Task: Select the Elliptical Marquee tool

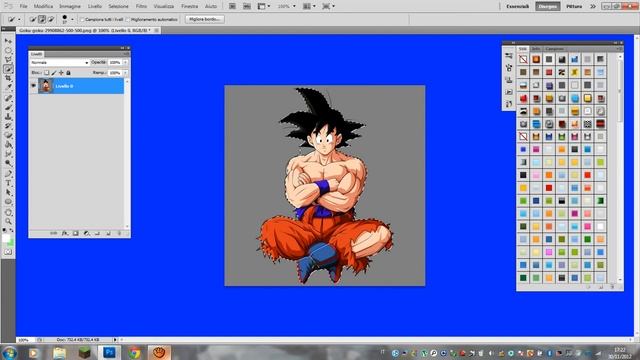Action: coord(8,50)
